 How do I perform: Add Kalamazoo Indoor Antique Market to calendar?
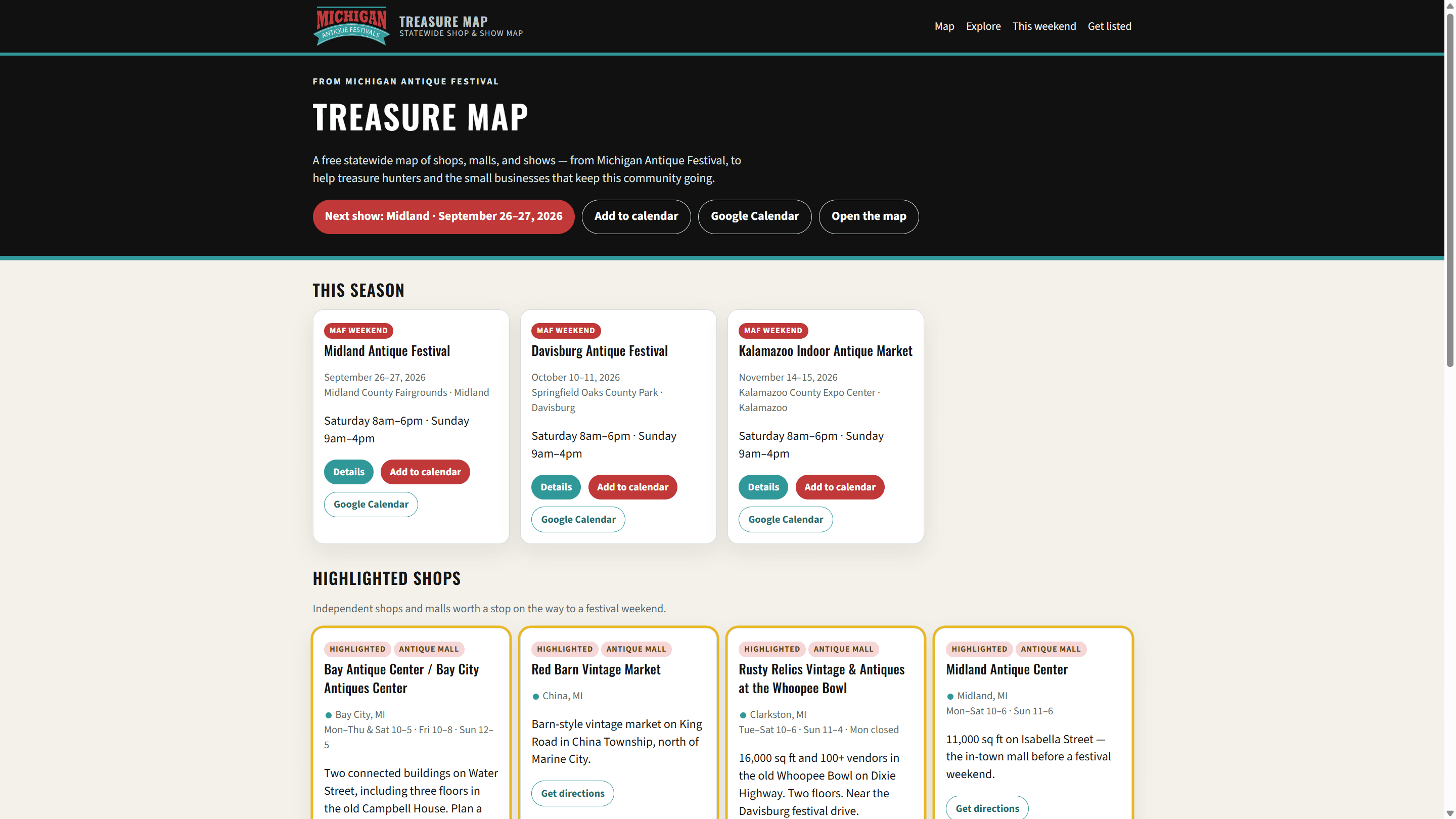[840, 487]
